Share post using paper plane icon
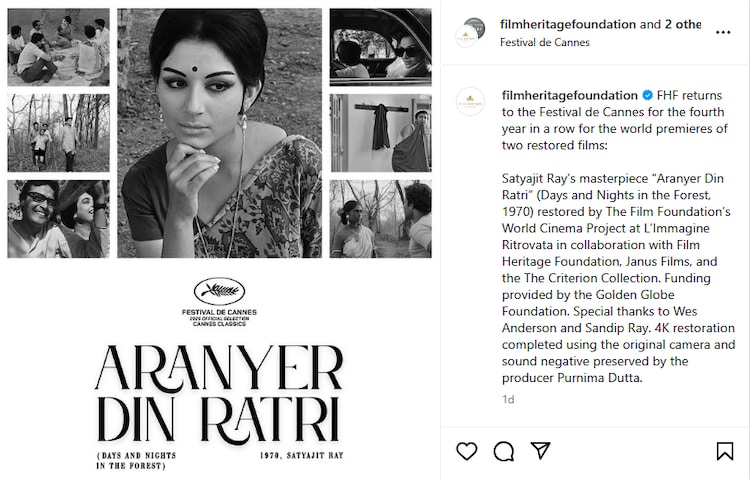The image size is (750, 479). pyautogui.click(x=540, y=451)
